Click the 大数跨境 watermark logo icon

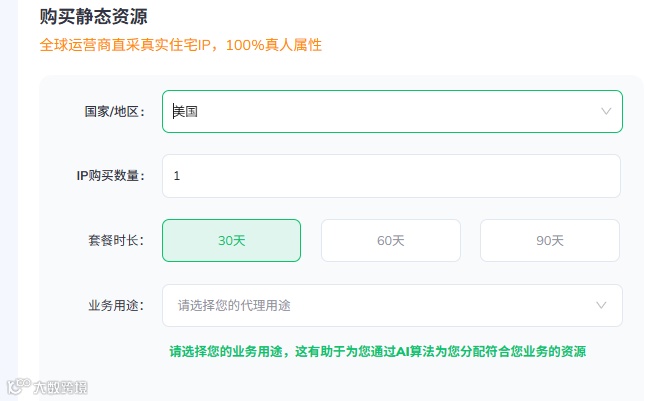17,387
